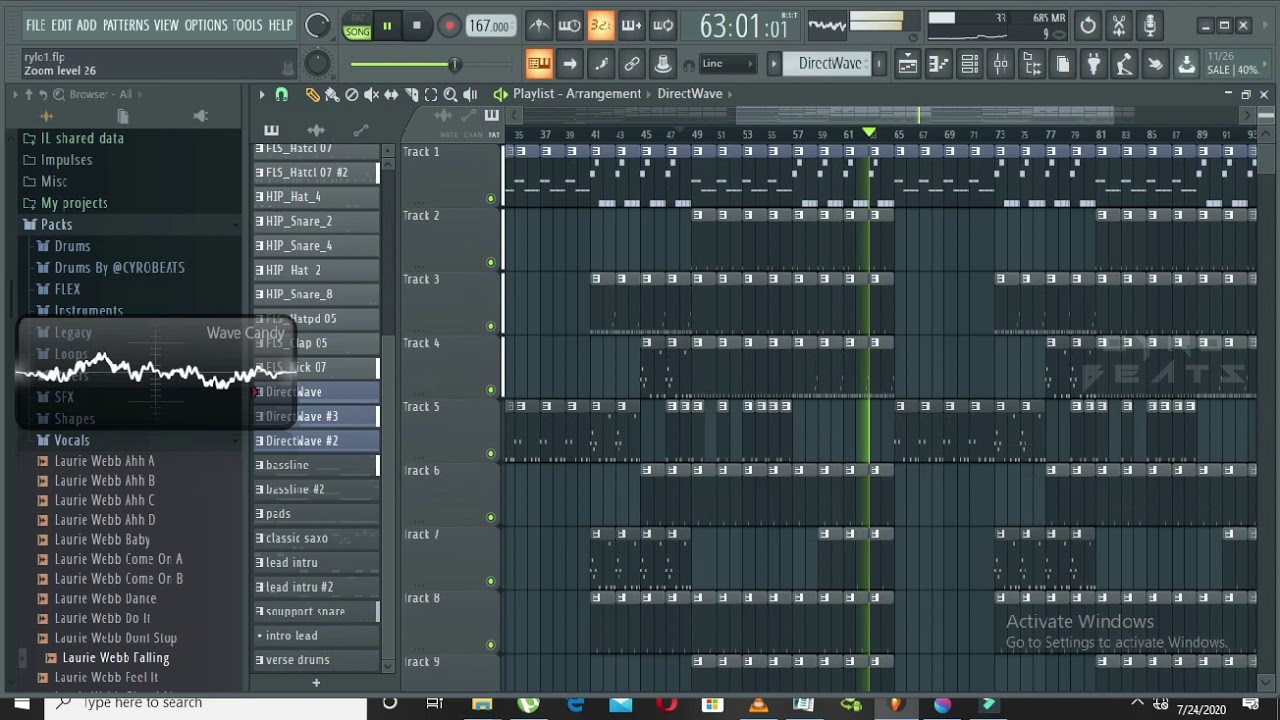
Task: Open the Line snap dropdown
Action: pyautogui.click(x=728, y=65)
